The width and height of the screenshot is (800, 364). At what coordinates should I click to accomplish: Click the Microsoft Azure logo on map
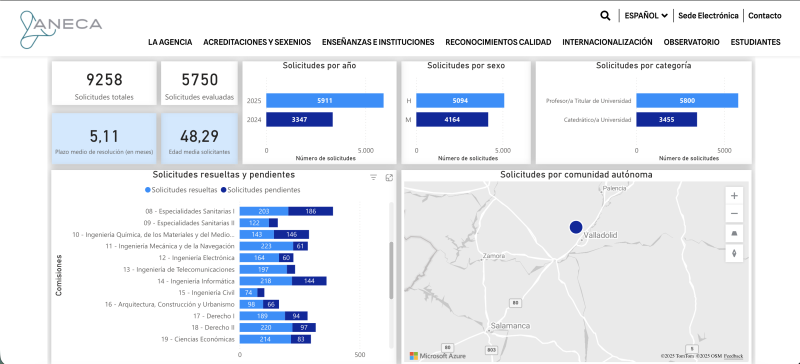pyautogui.click(x=438, y=356)
